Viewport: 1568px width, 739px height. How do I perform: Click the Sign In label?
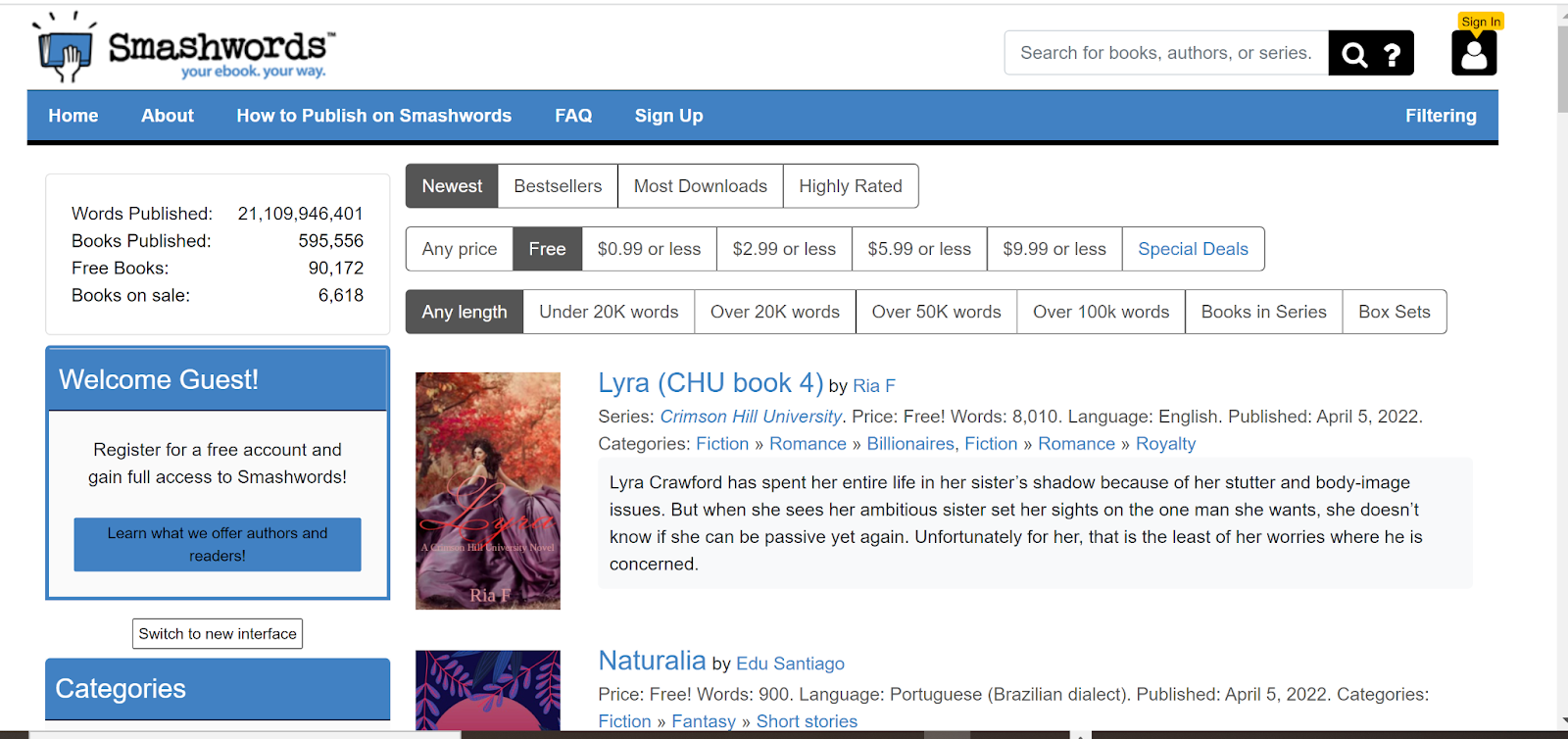click(x=1481, y=22)
